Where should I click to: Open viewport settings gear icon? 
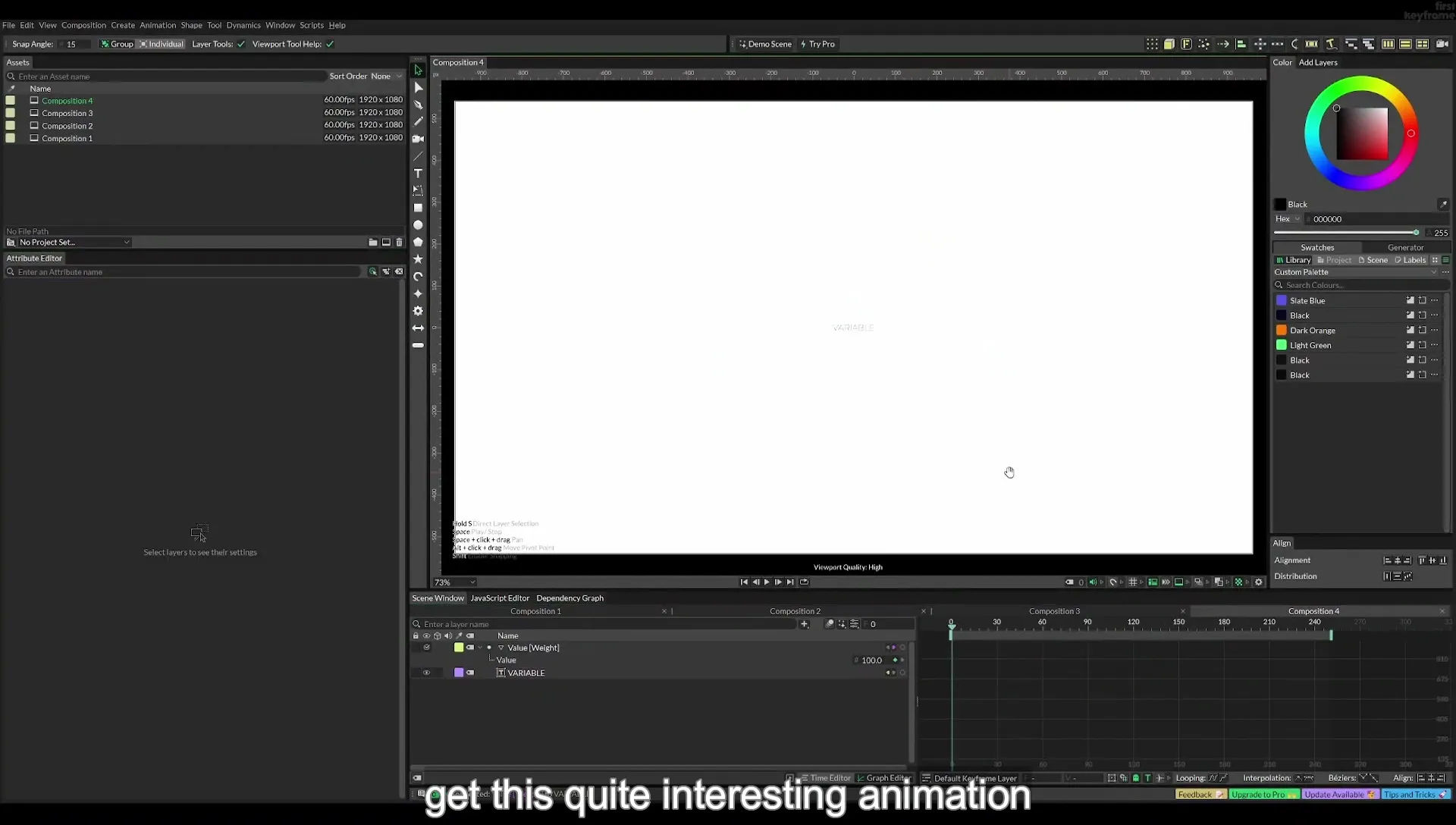click(1259, 582)
